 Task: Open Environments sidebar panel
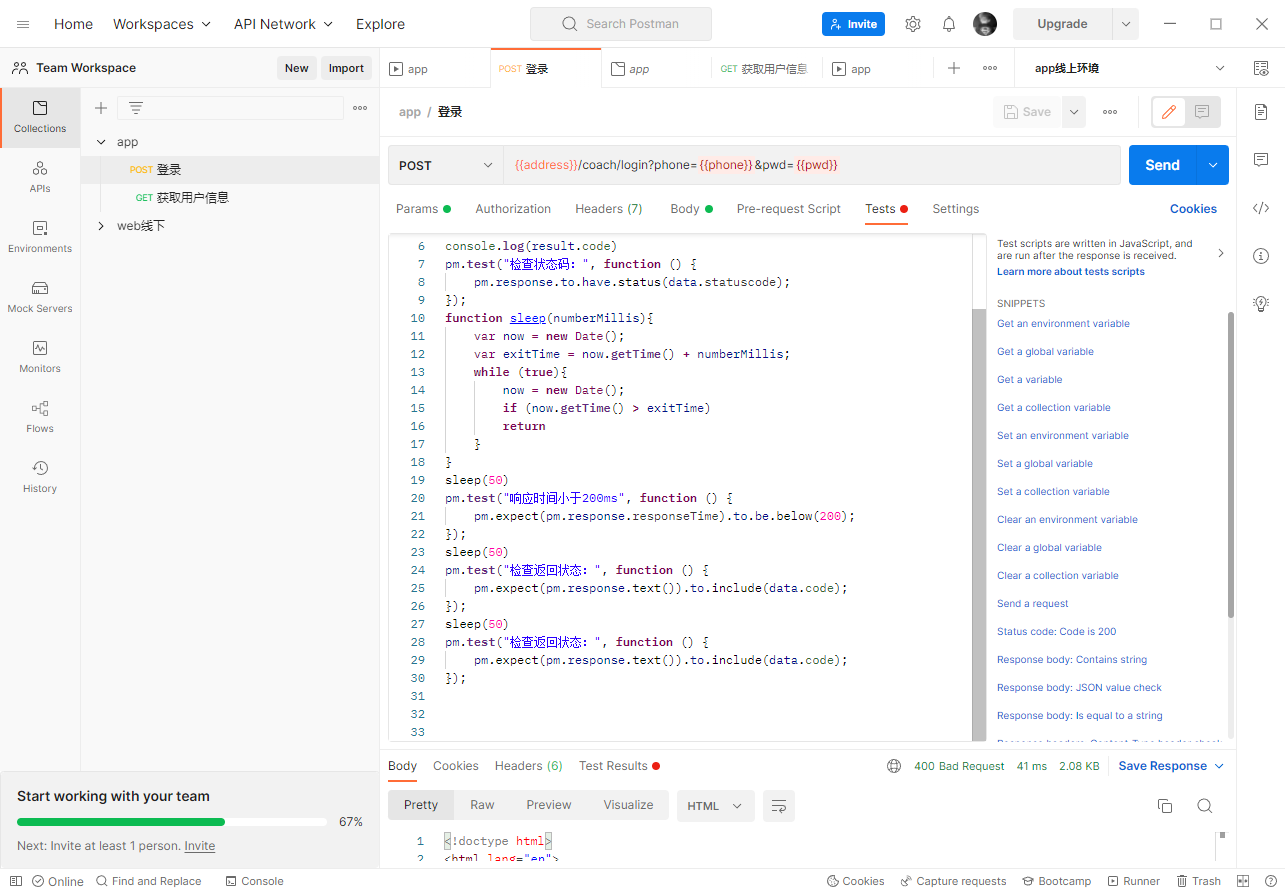40,237
